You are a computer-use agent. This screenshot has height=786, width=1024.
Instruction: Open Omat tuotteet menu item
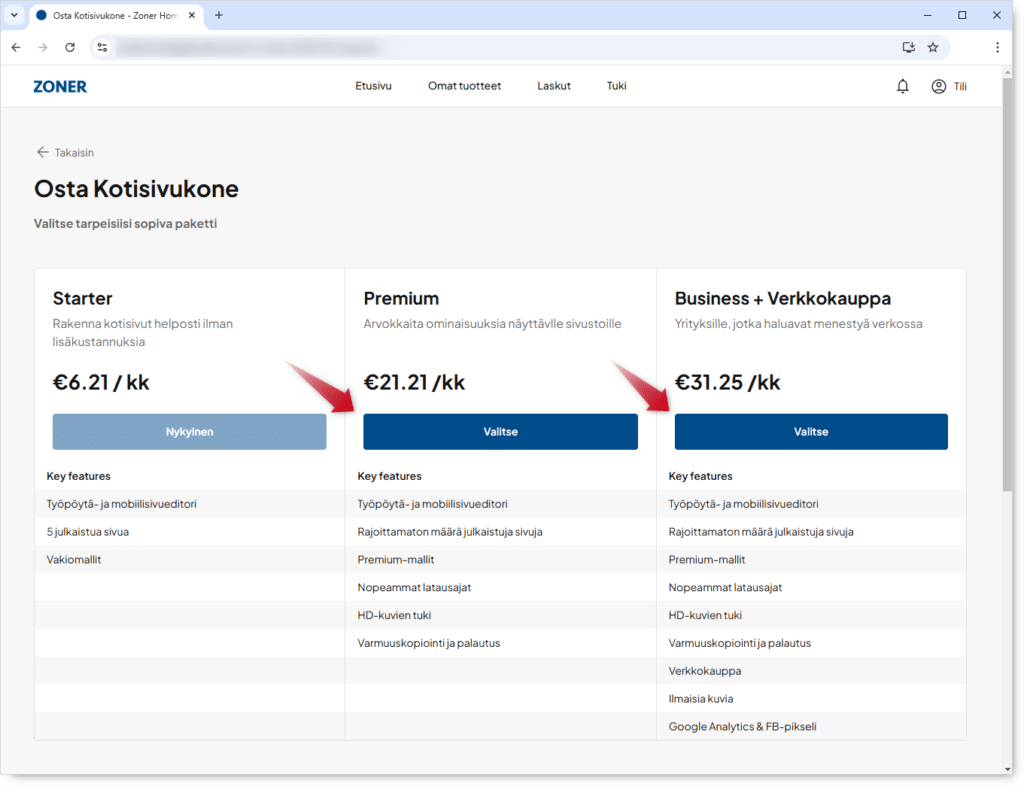tap(464, 86)
